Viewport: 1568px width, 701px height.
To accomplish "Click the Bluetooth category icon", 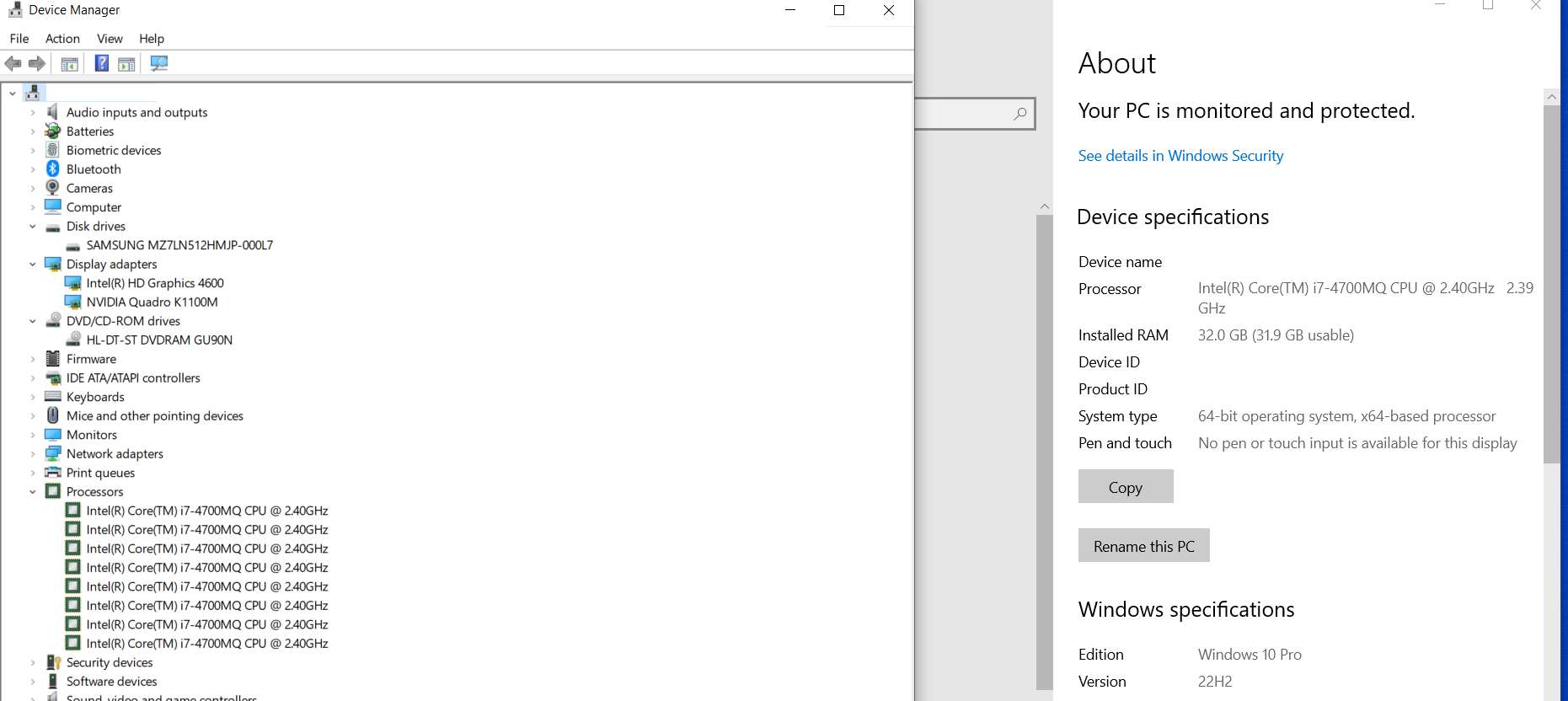I will coord(53,169).
